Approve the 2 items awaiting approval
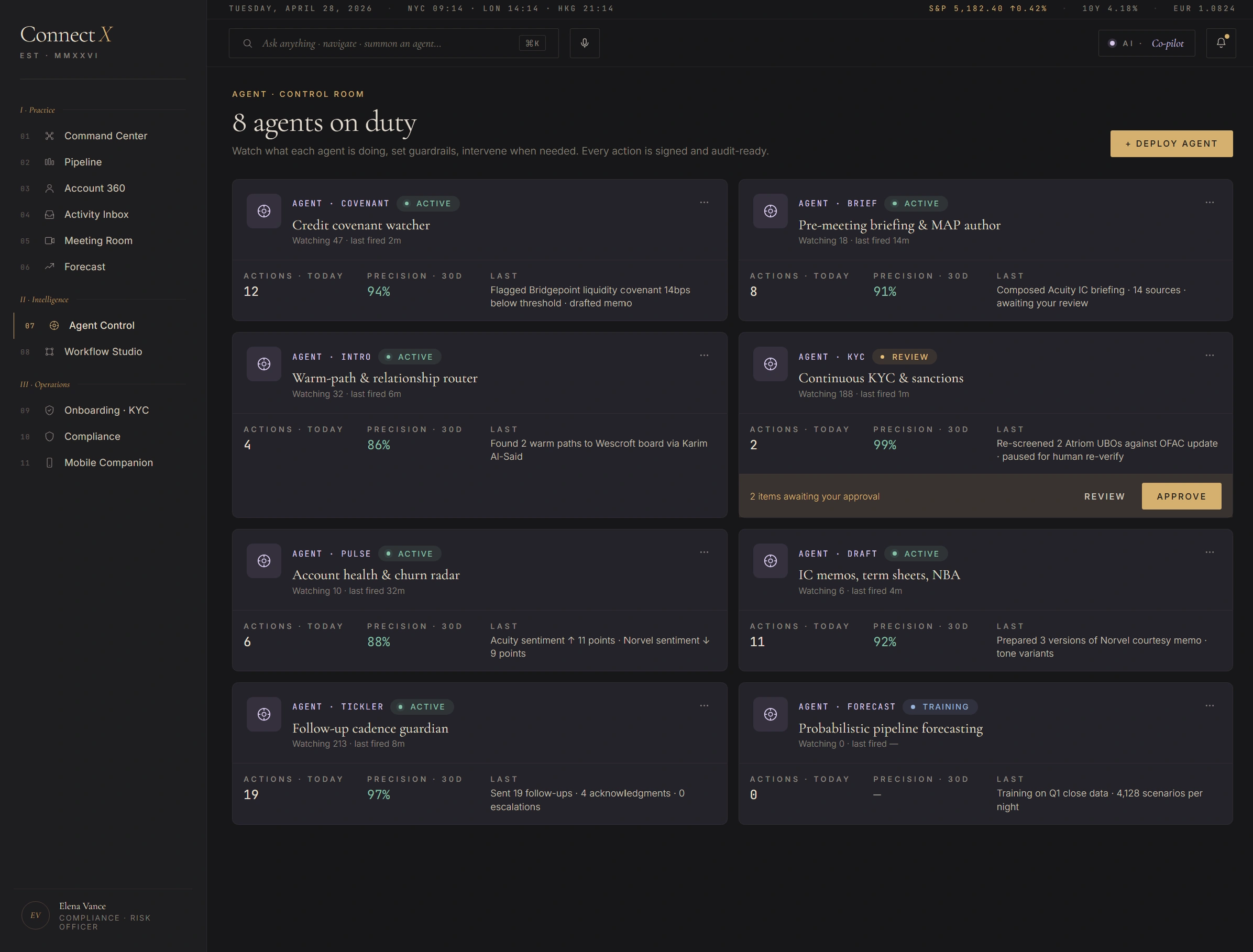This screenshot has height=952, width=1253. point(1182,496)
